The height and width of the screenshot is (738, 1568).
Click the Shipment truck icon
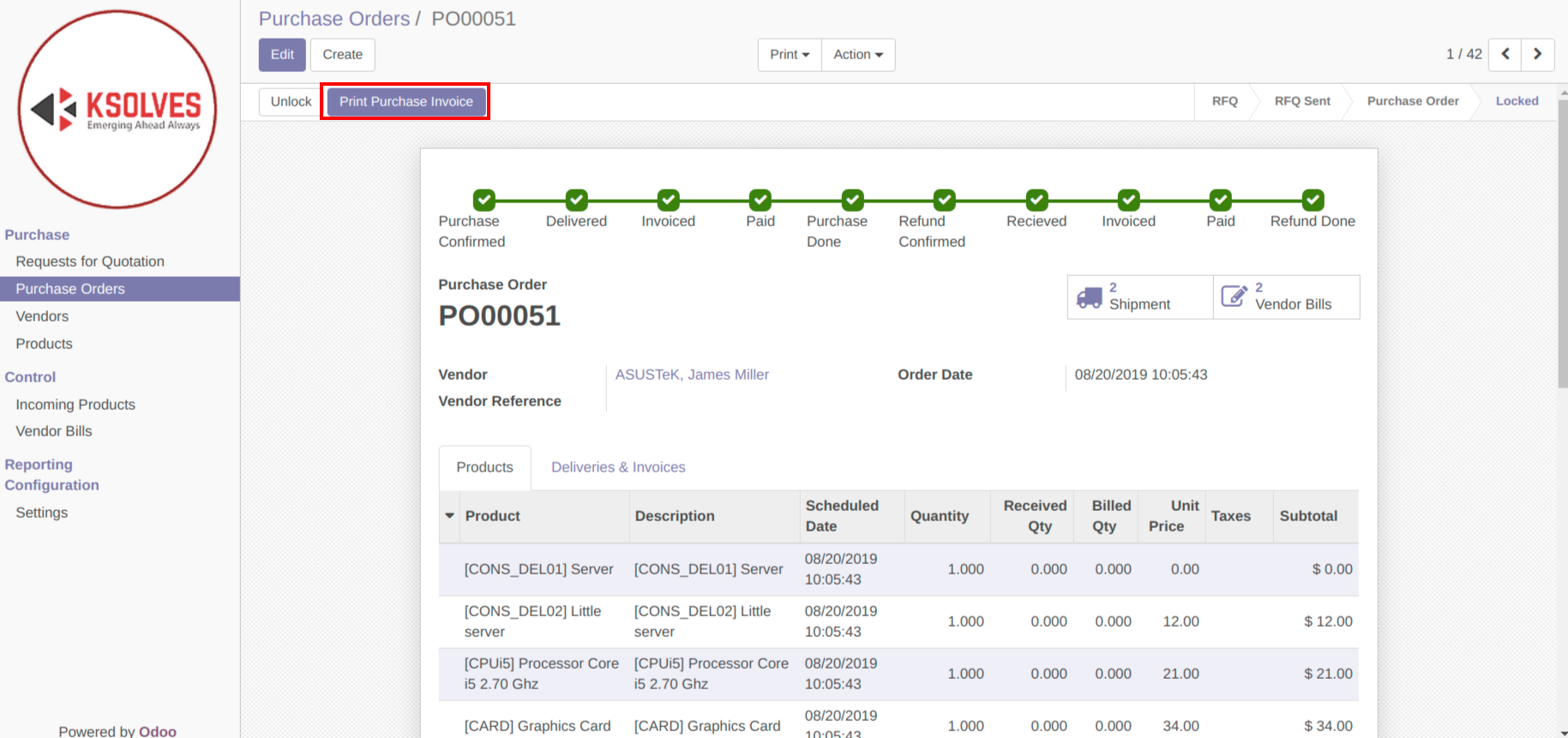1089,297
